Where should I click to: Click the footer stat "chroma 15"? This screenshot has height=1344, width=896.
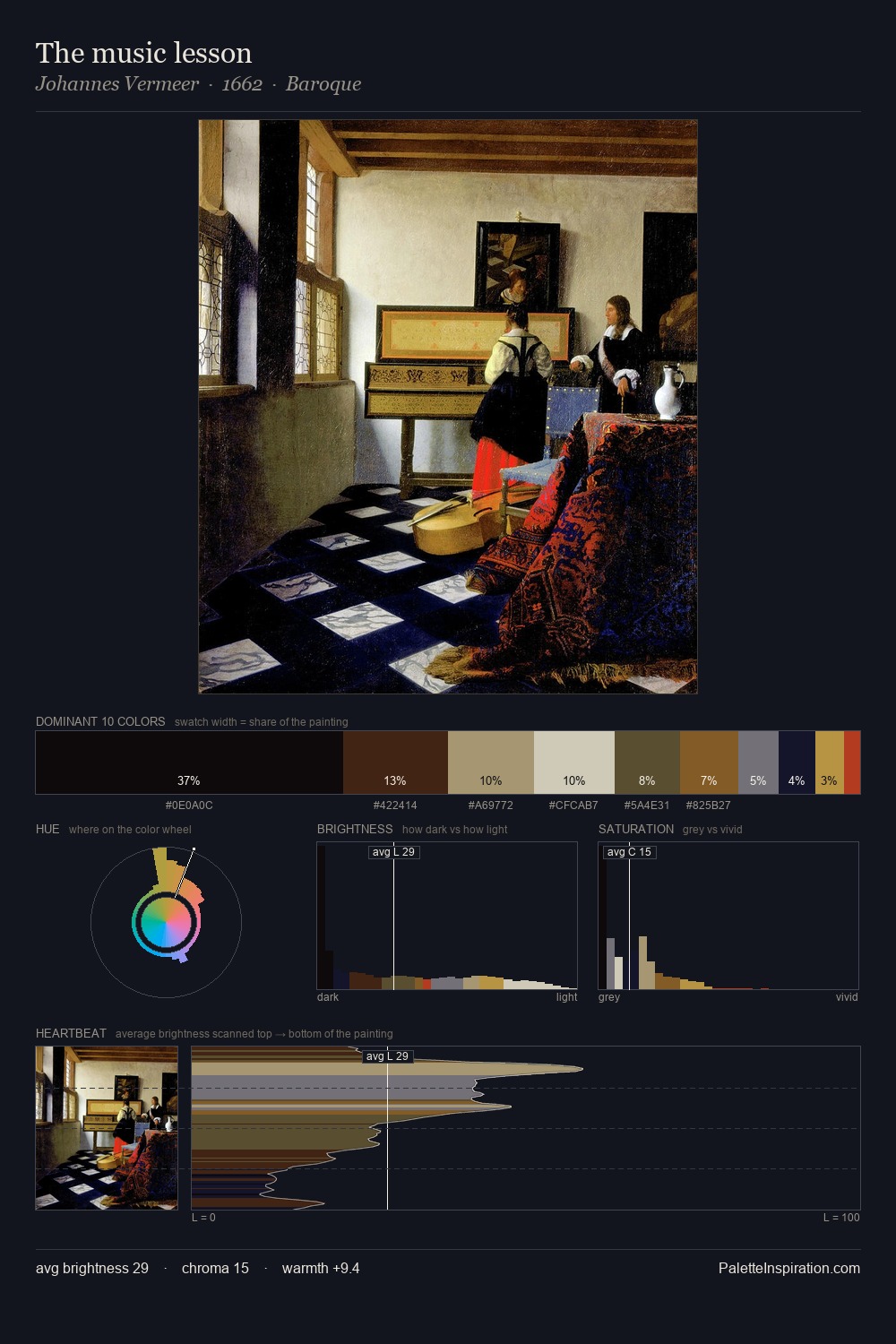215,1269
